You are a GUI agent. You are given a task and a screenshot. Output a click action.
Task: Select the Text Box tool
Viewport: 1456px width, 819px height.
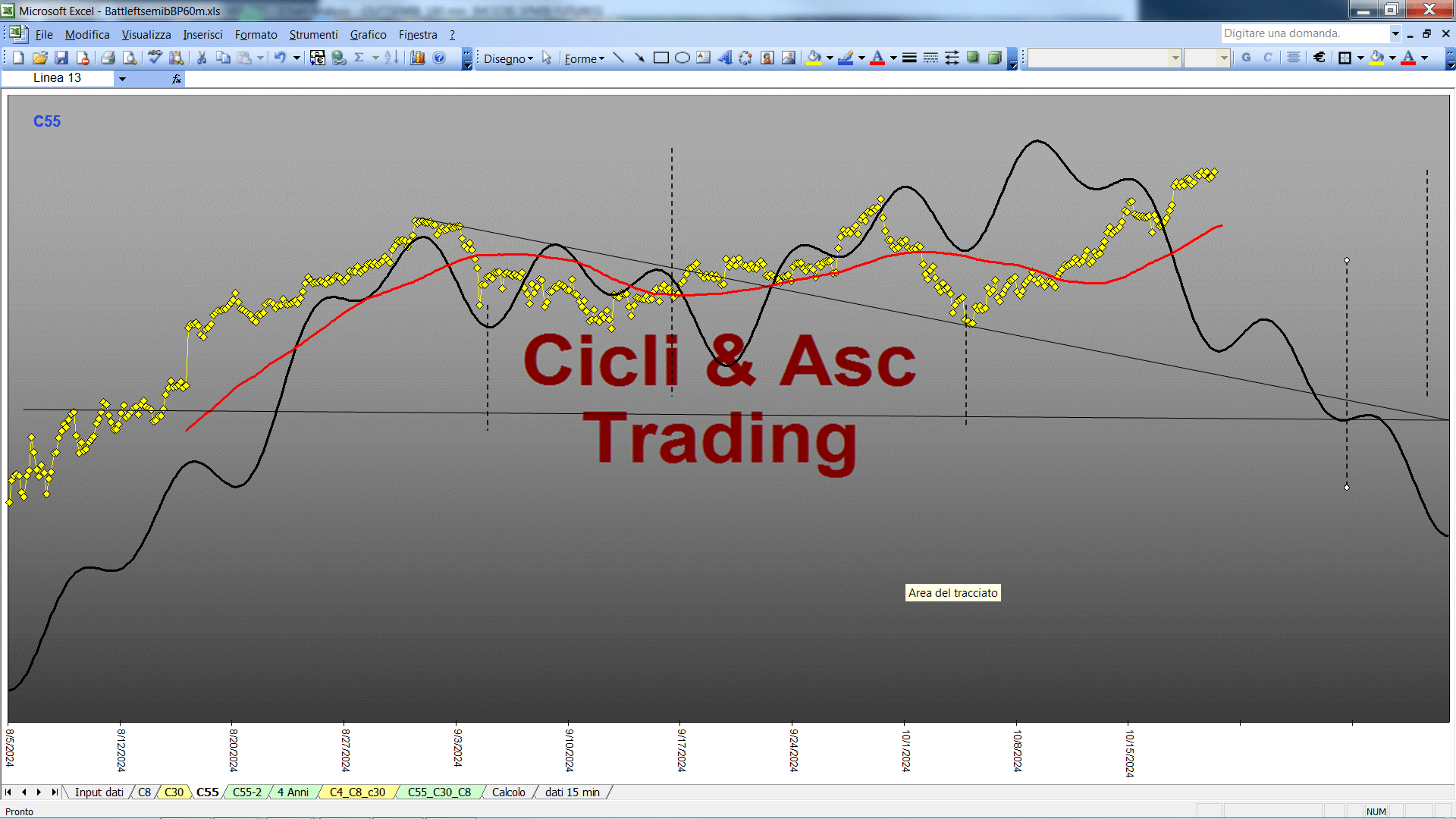pos(703,58)
